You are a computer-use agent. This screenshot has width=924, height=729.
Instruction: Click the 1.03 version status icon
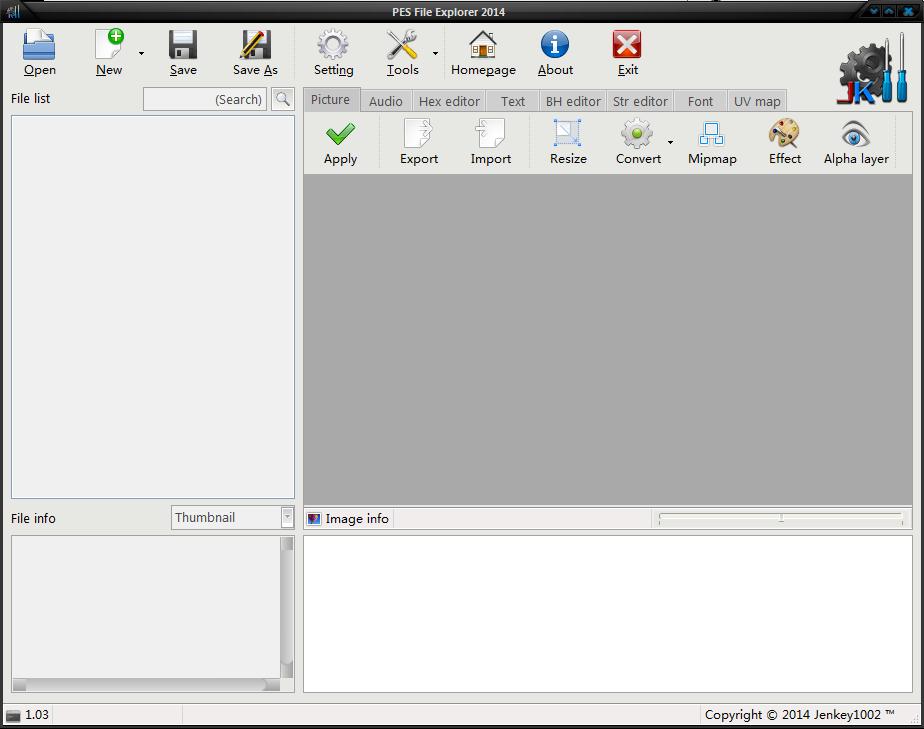coord(13,715)
